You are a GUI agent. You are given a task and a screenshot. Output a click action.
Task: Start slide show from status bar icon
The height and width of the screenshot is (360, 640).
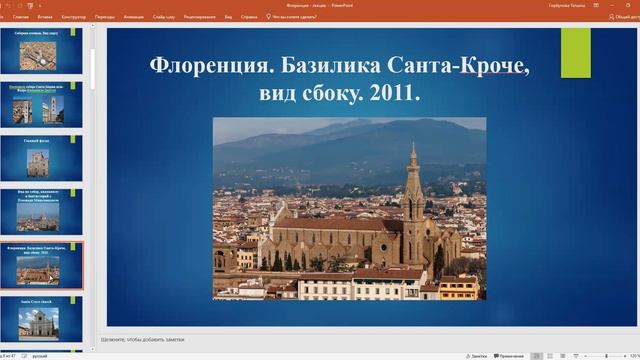click(x=576, y=356)
